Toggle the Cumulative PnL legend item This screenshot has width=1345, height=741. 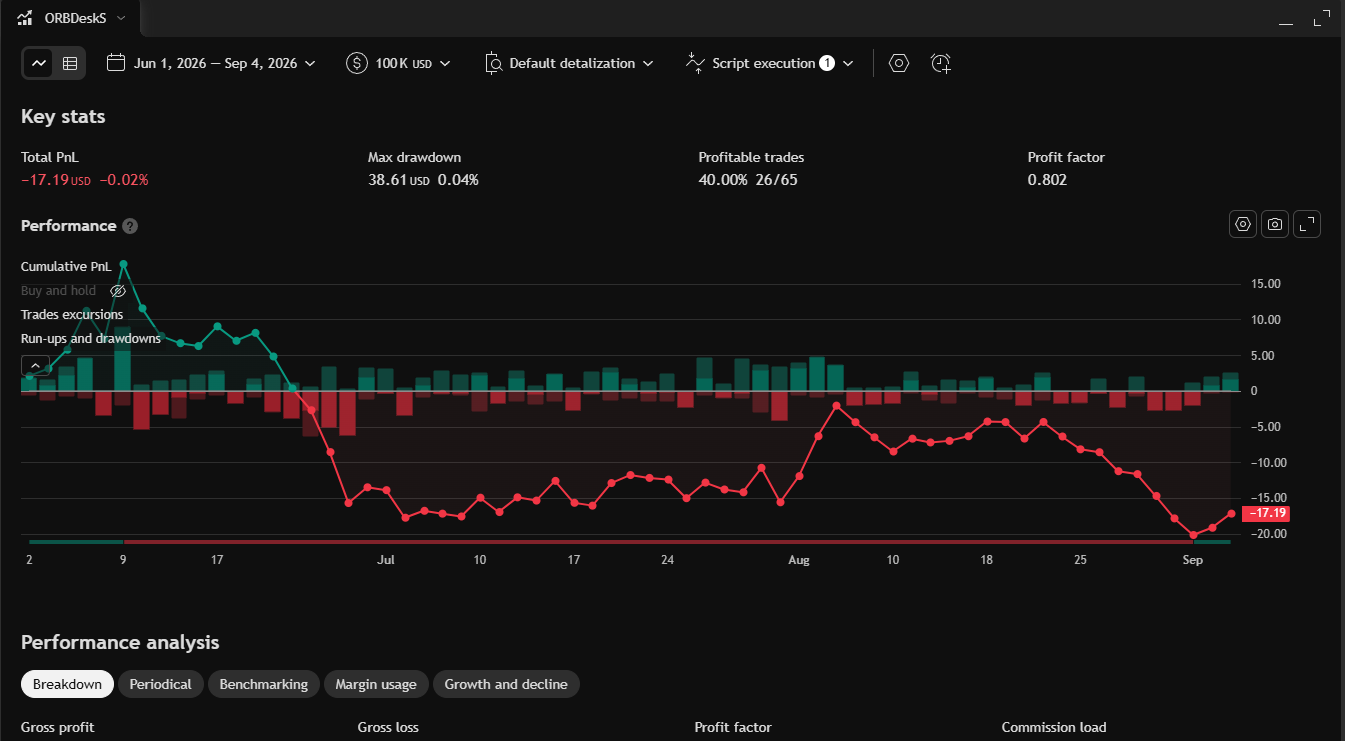(66, 267)
